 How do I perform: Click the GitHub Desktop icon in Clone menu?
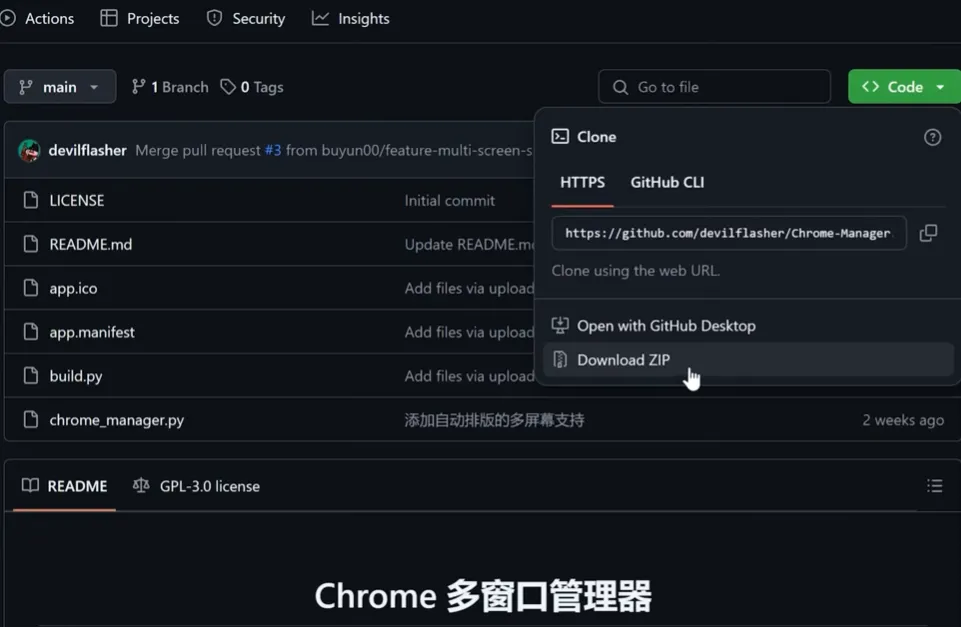(x=559, y=325)
